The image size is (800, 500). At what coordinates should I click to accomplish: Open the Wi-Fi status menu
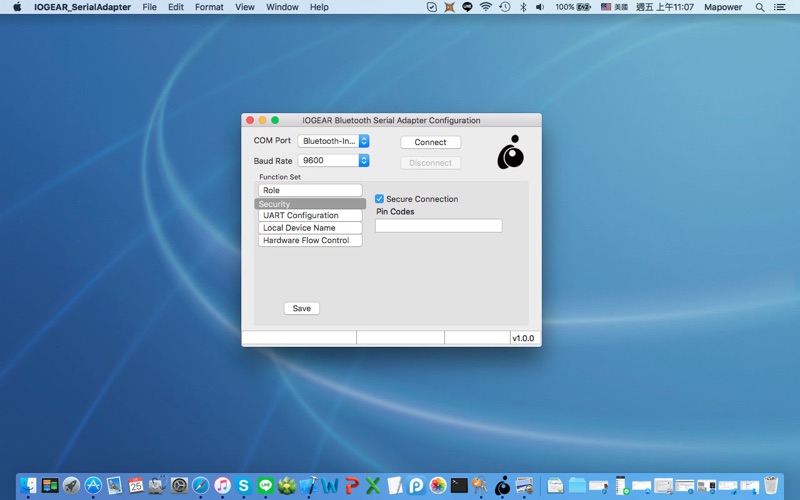point(486,7)
